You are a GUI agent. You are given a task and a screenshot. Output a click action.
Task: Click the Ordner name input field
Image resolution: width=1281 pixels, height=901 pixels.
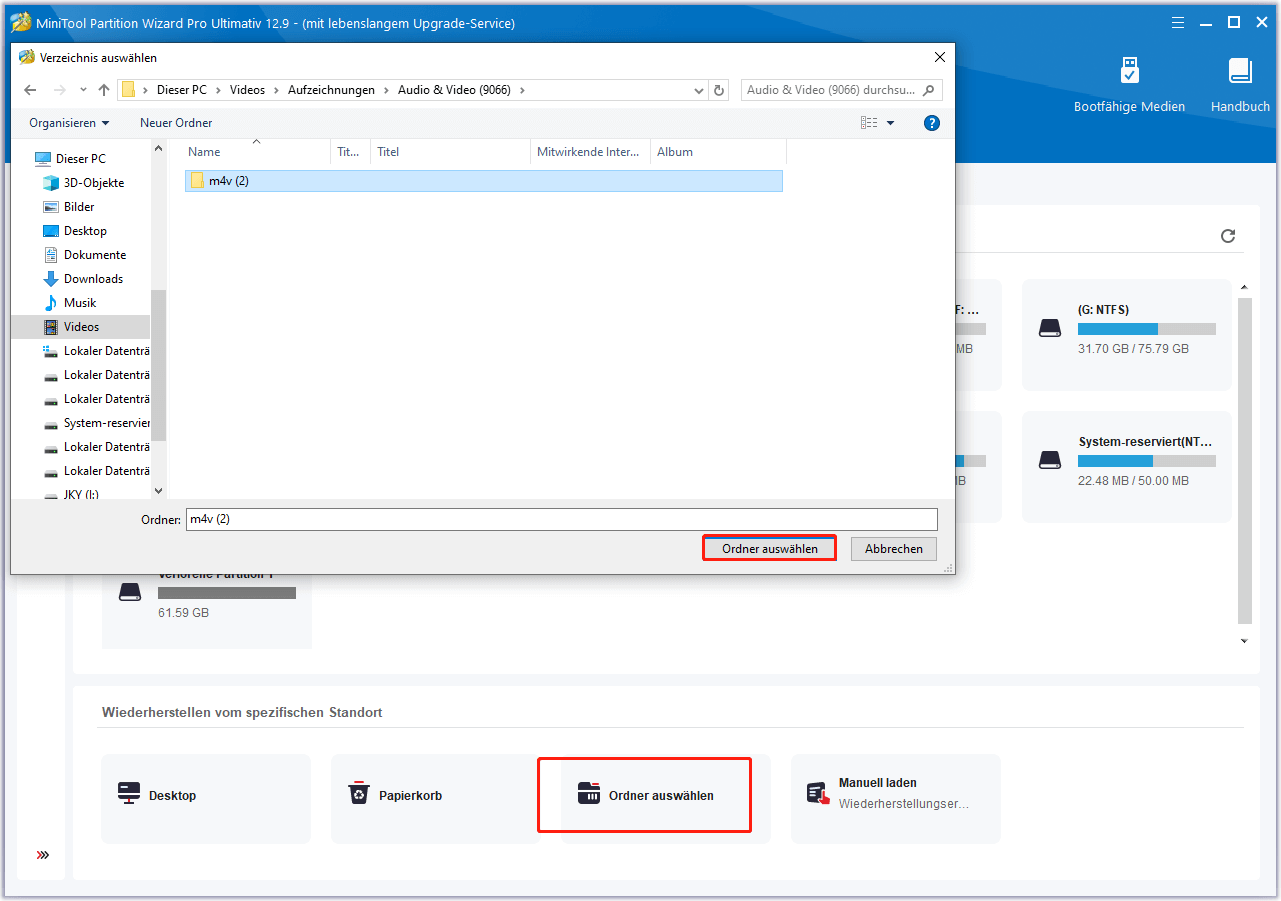[562, 520]
